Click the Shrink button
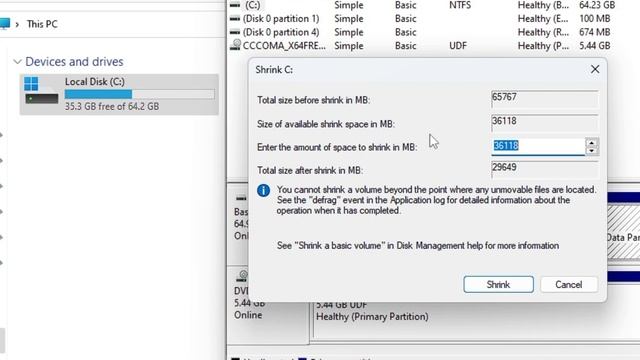This screenshot has width=640, height=360. pyautogui.click(x=498, y=284)
